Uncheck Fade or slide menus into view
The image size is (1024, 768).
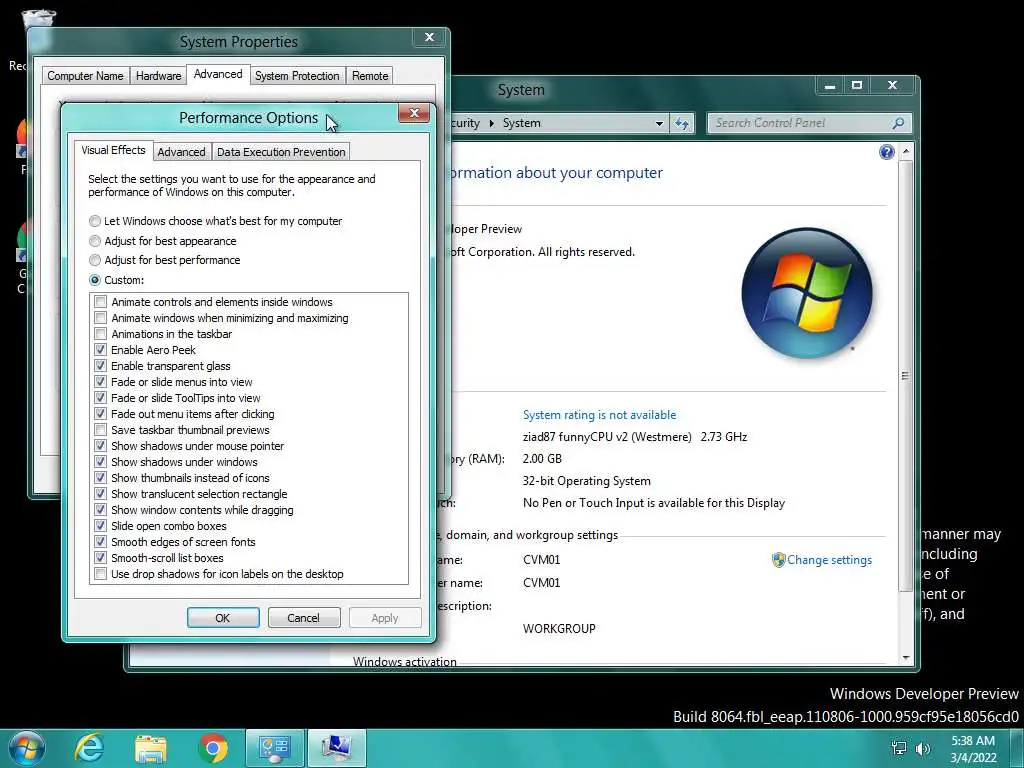coord(100,382)
